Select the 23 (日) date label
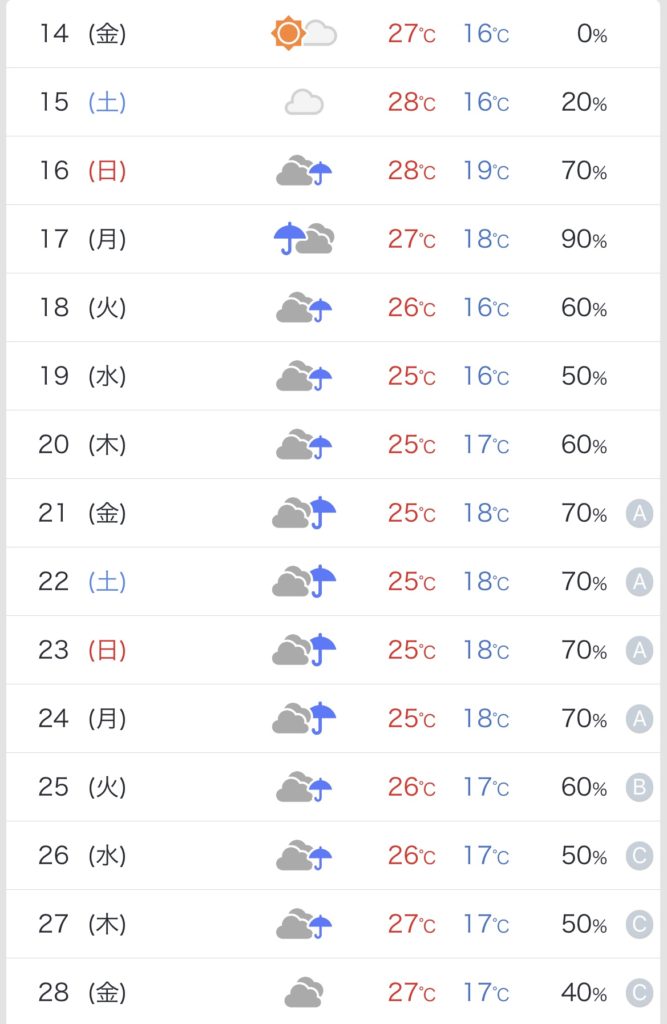 pos(82,650)
